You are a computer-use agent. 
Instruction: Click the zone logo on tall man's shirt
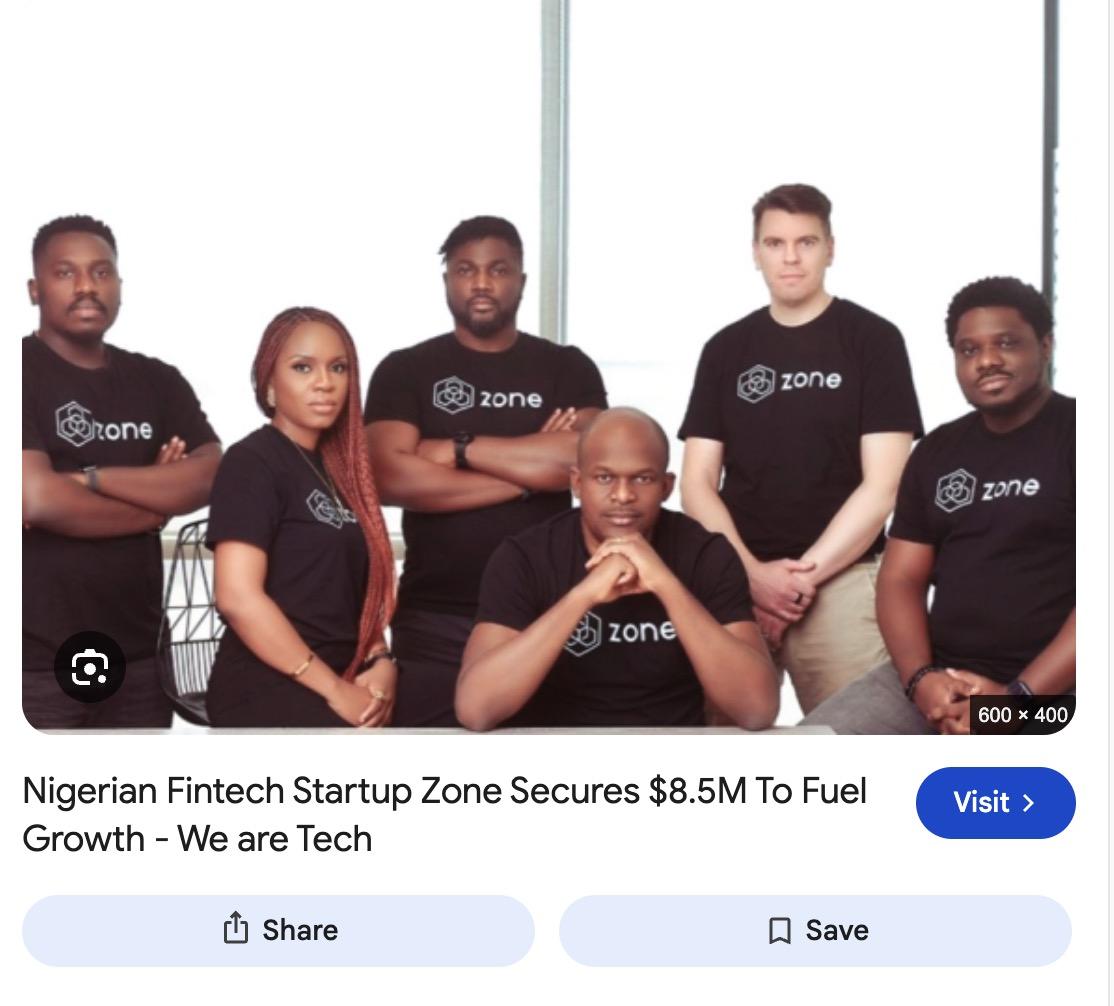[789, 382]
